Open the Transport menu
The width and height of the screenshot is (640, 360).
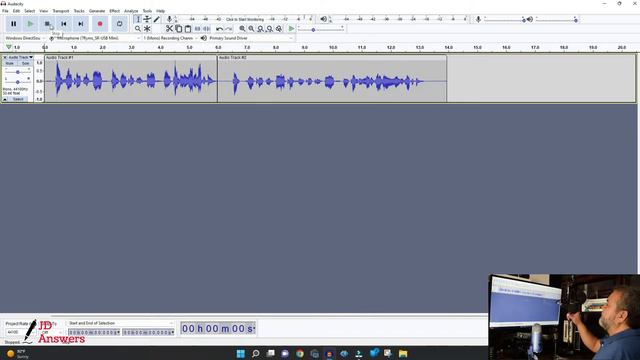(61, 11)
